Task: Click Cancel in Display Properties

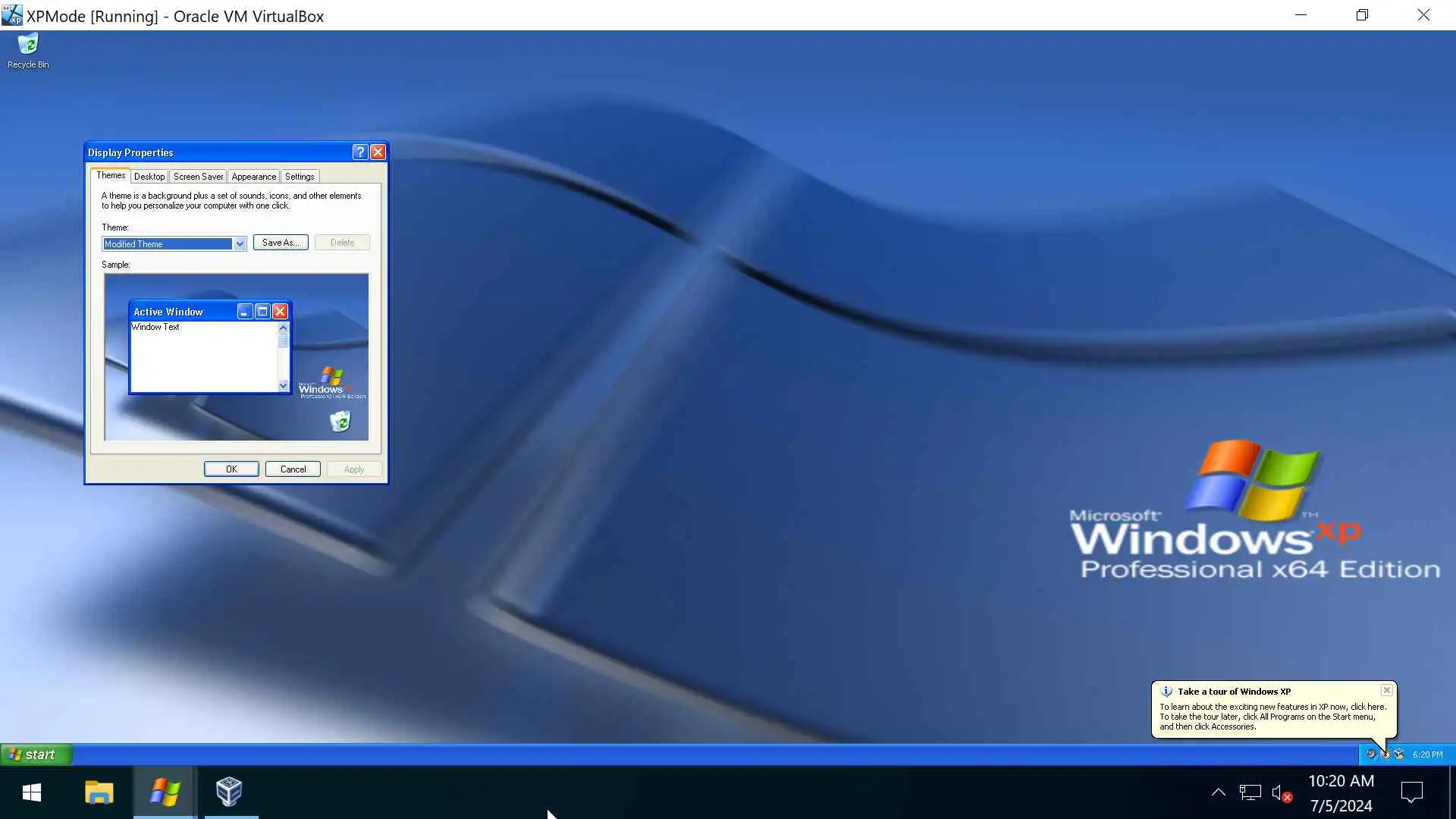Action: 293,469
